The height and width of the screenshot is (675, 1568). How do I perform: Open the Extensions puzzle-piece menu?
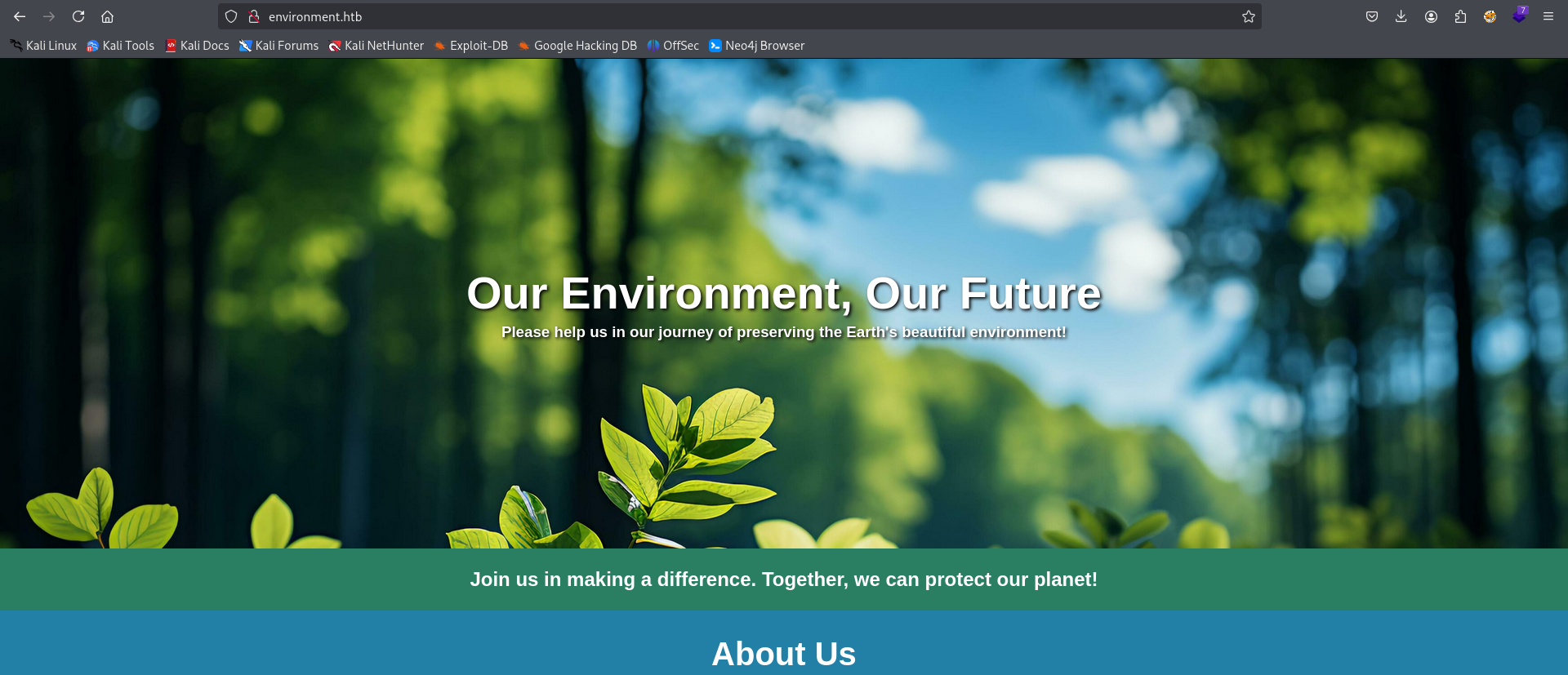(x=1460, y=16)
